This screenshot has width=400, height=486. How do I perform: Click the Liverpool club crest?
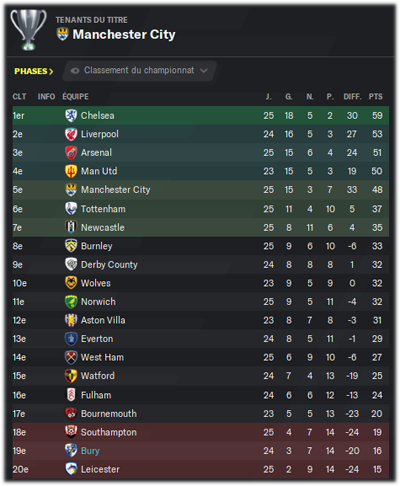point(71,134)
